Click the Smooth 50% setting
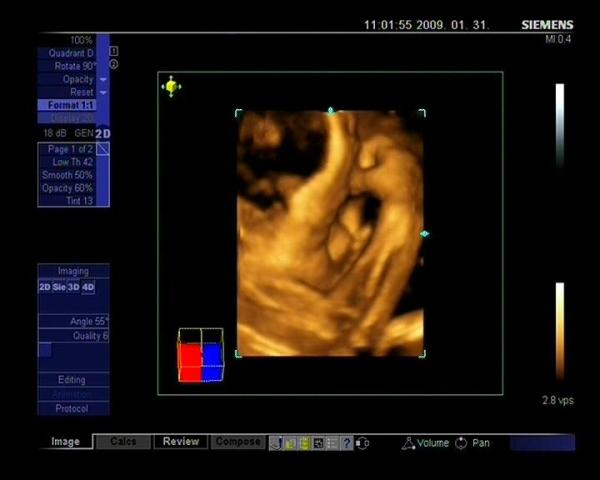 tap(68, 175)
